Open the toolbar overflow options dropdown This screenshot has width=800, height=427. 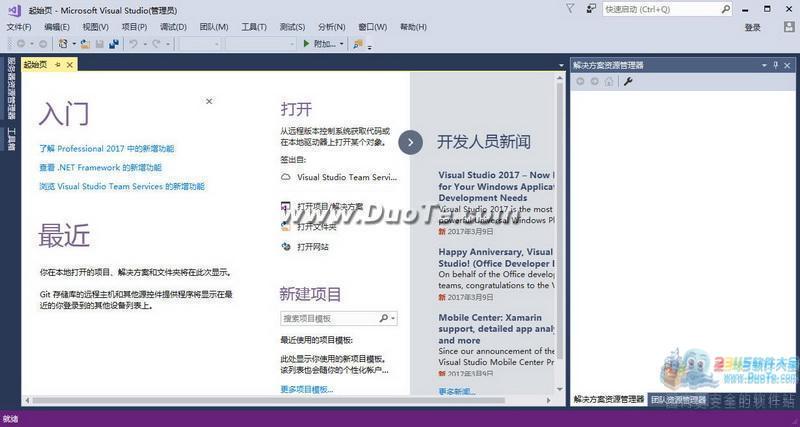coord(370,46)
